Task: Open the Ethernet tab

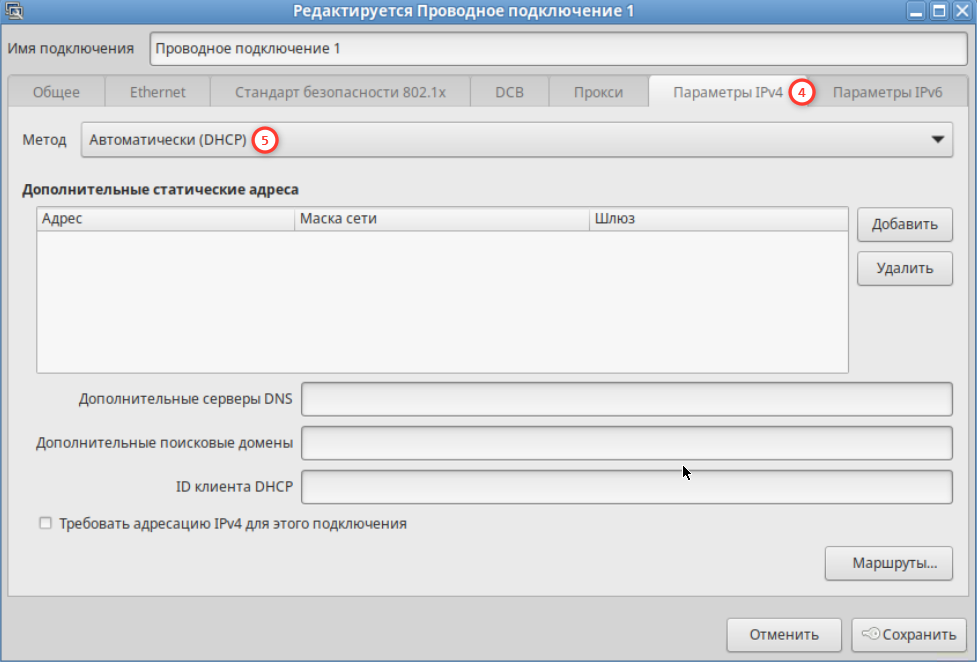Action: pos(158,92)
